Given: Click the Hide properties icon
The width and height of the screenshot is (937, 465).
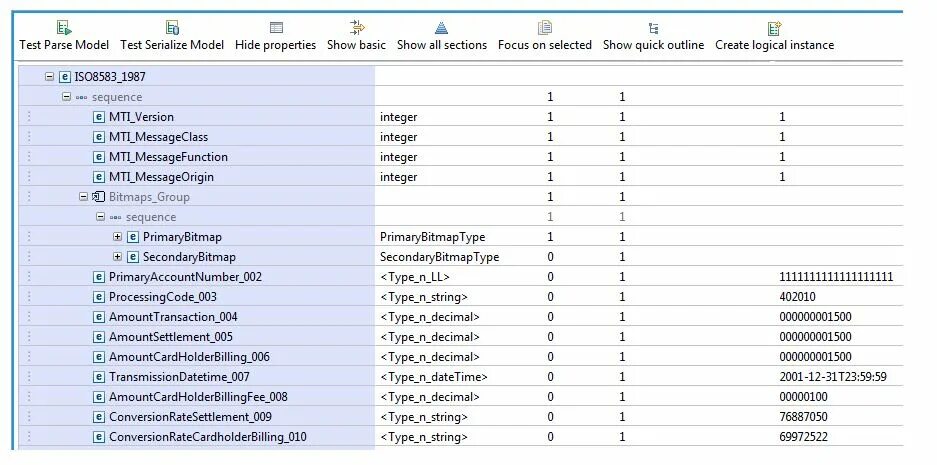Looking at the screenshot, I should click(x=276, y=28).
